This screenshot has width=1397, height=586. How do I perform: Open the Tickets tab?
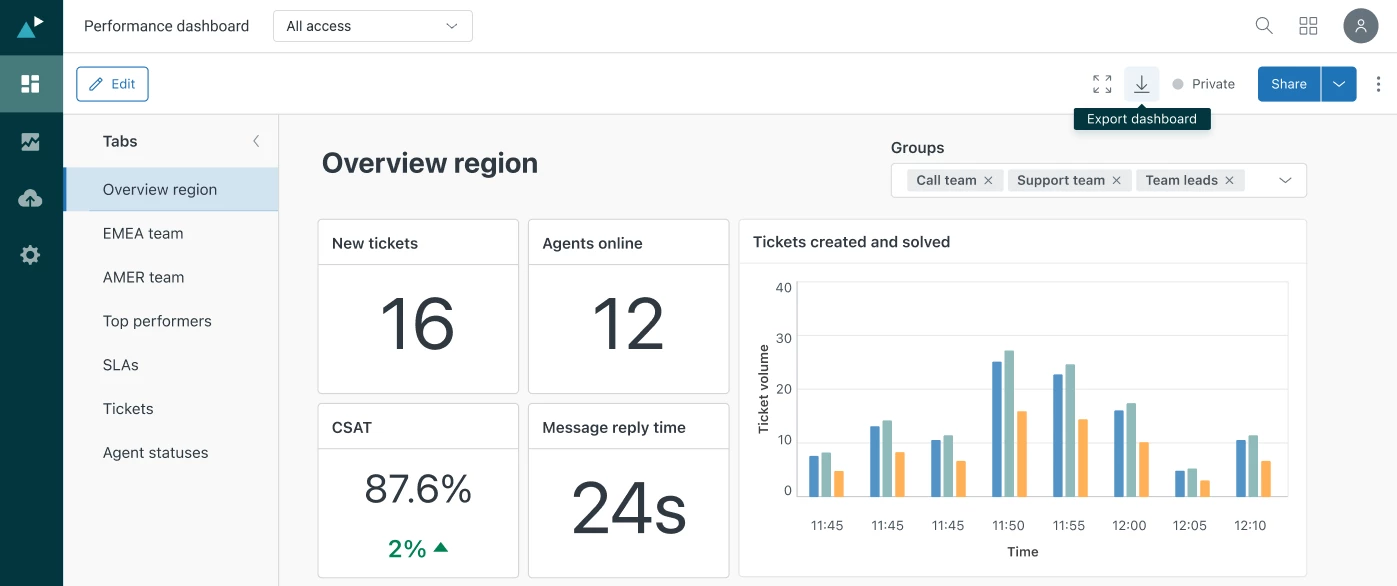pyautogui.click(x=171, y=408)
